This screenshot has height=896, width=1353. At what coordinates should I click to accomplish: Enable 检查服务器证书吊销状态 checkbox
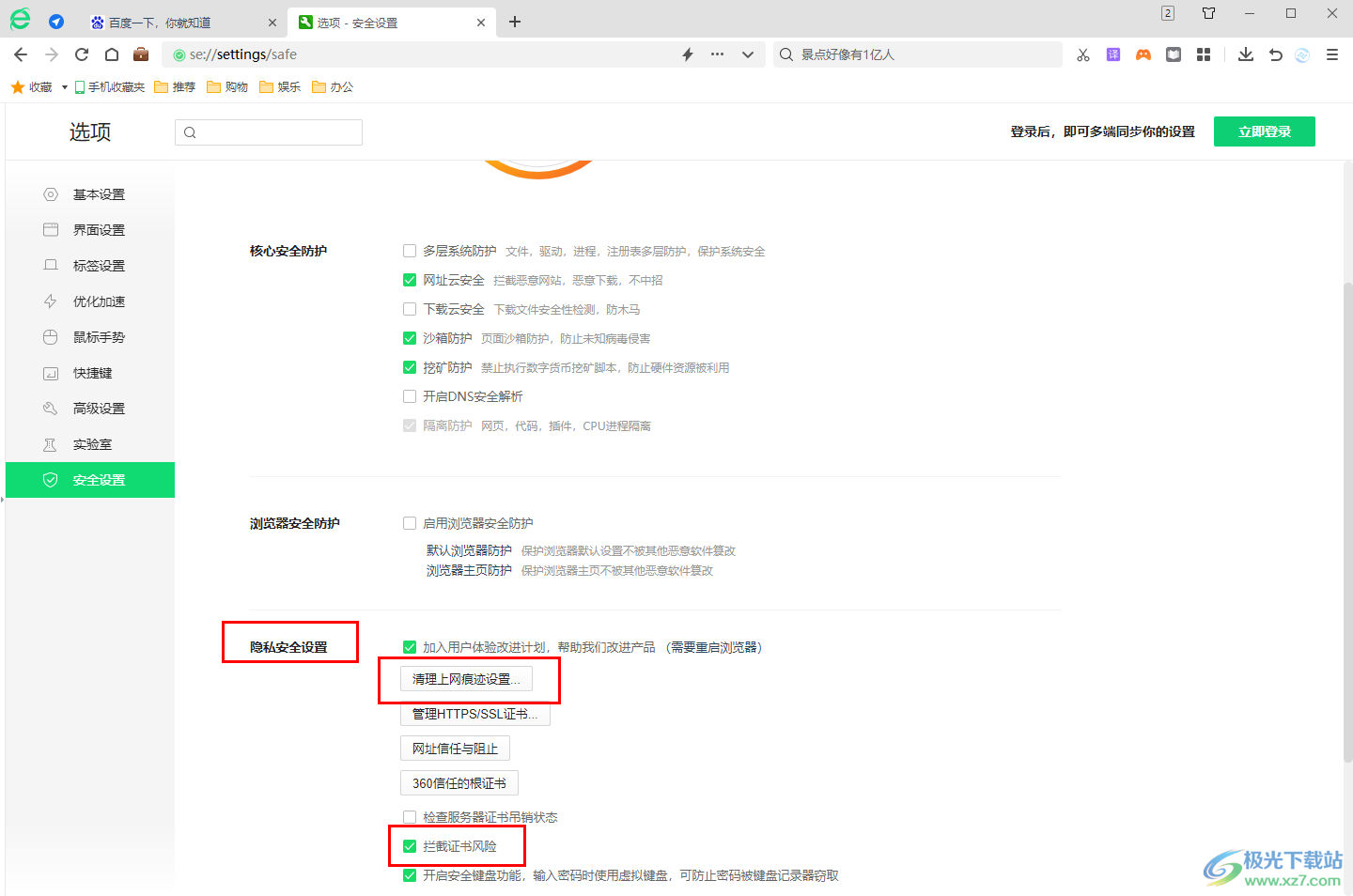(x=410, y=817)
